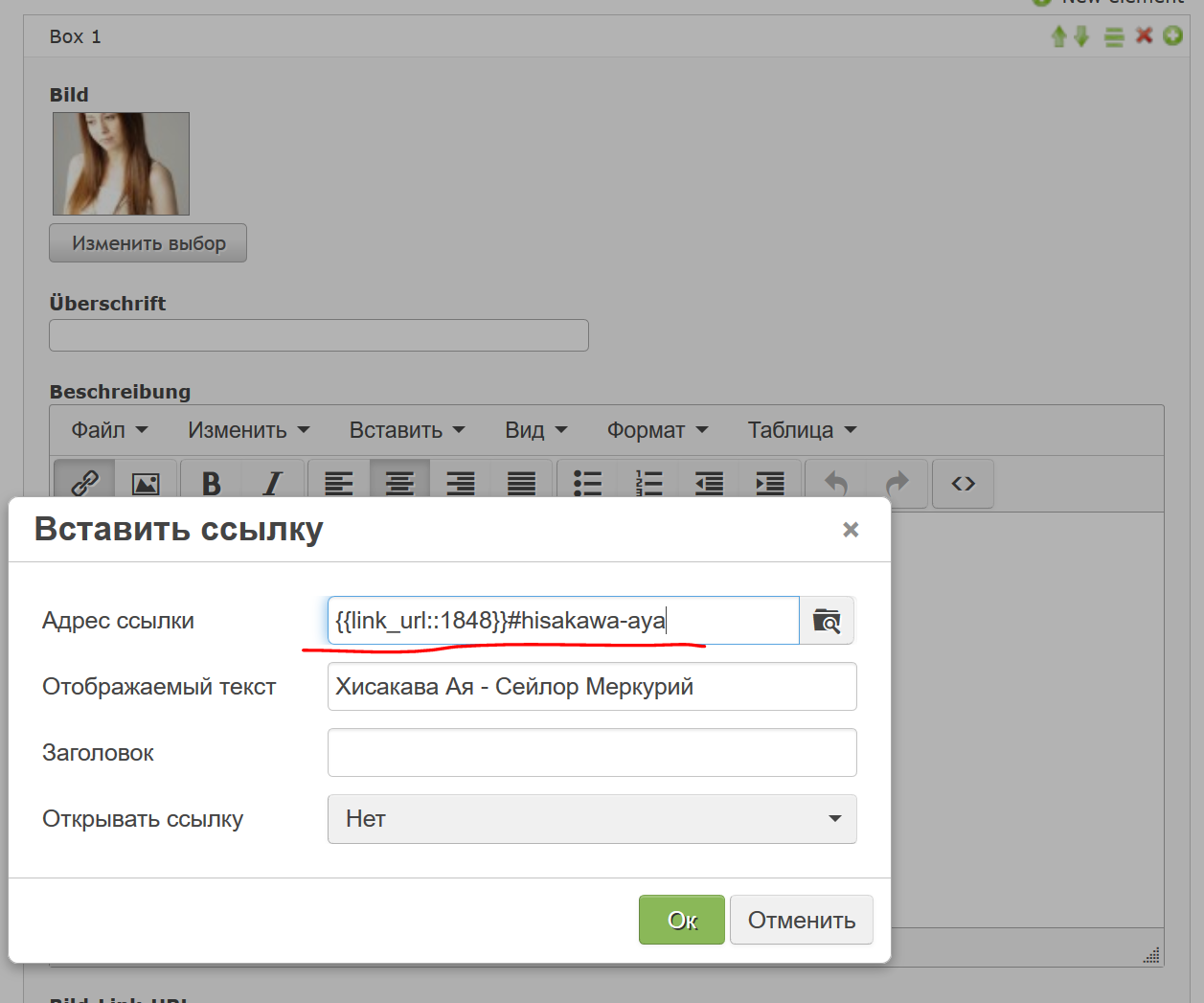Expand the Таблица menu
Viewport: 1204px width, 1003px height.
pyautogui.click(x=802, y=430)
